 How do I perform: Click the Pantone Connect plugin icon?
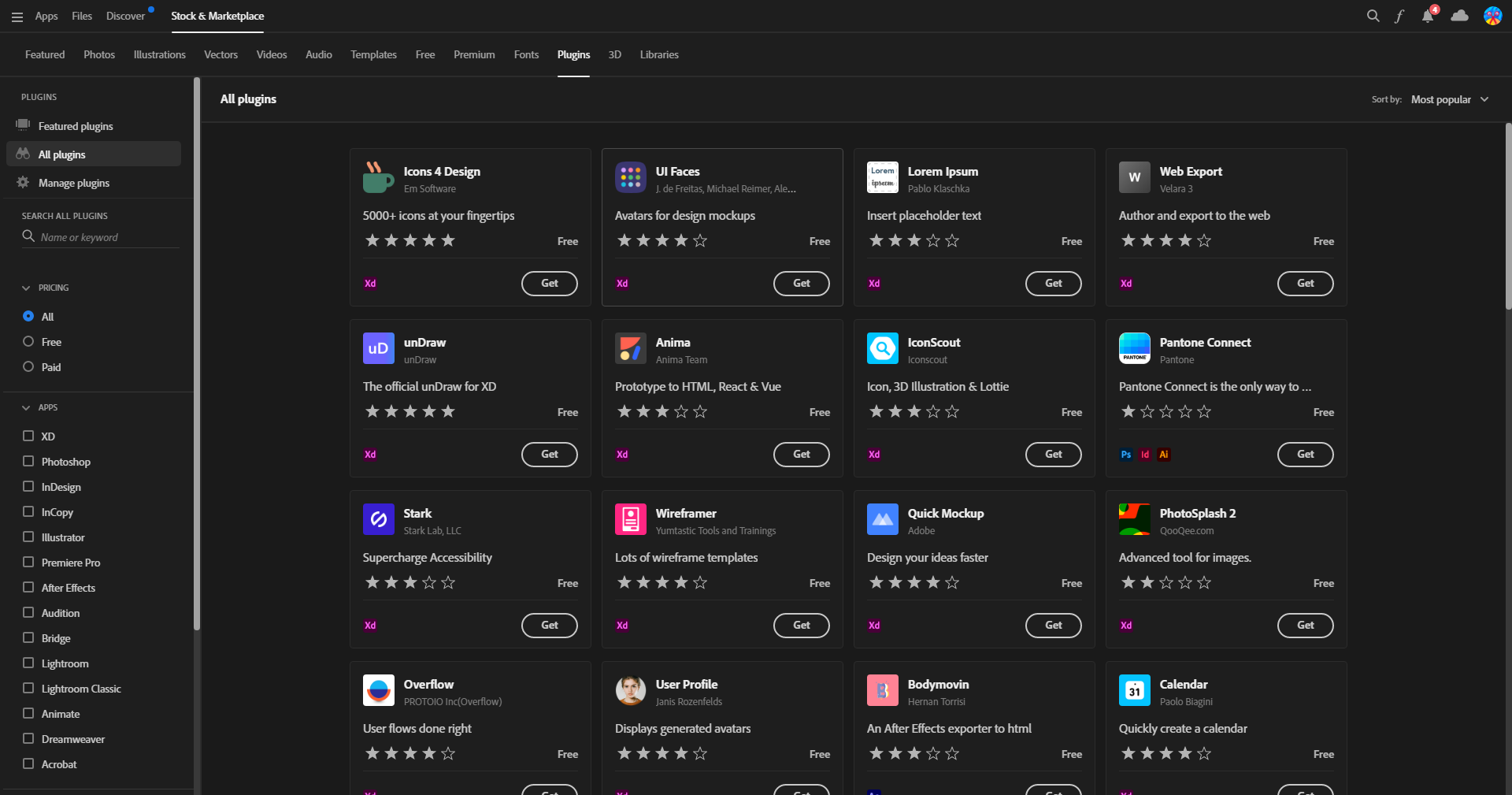click(1135, 348)
